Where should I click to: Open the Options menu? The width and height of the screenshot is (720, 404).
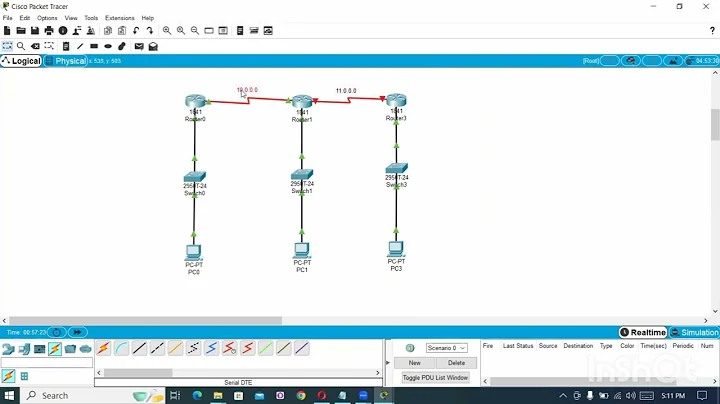click(47, 18)
